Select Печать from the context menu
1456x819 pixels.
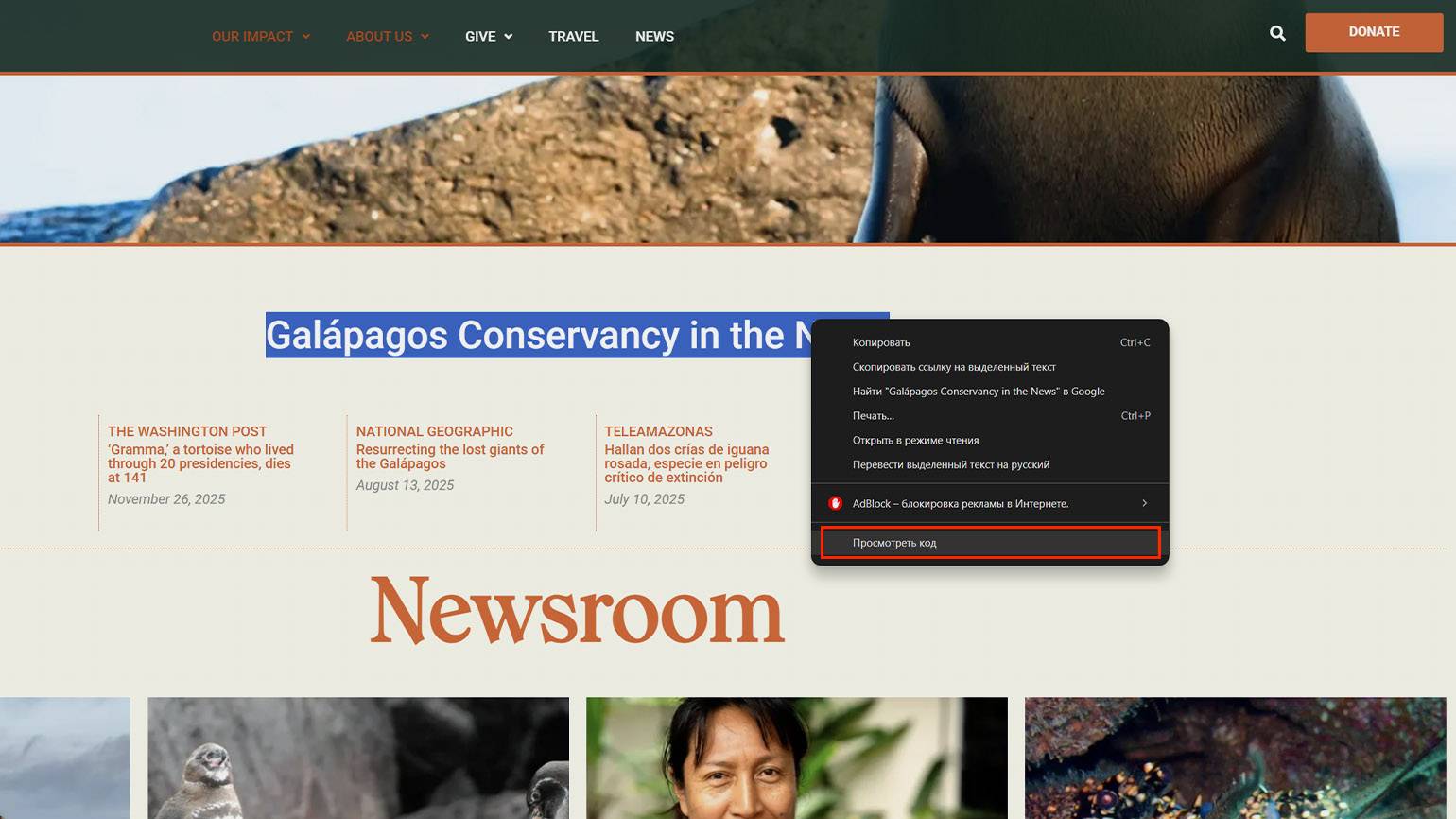click(x=873, y=416)
